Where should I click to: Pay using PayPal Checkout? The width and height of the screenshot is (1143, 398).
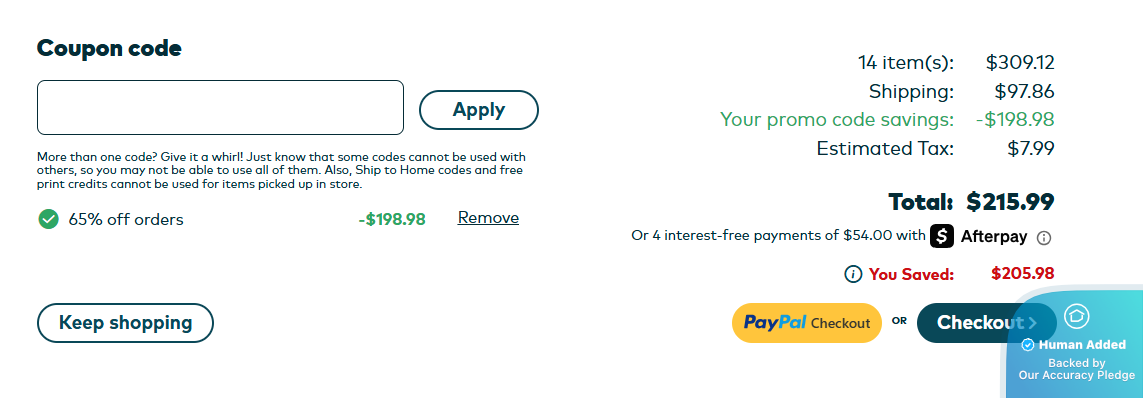point(807,323)
